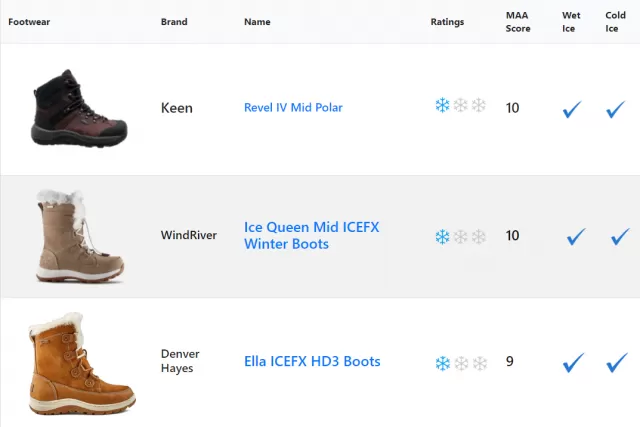This screenshot has height=427, width=640.
Task: Sort by the Ratings column header
Action: (x=447, y=22)
